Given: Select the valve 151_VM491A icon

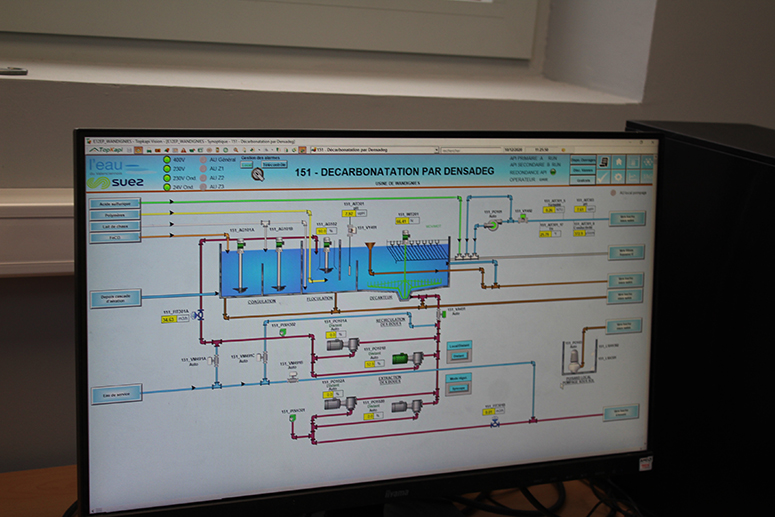Looking at the screenshot, I should [215, 358].
